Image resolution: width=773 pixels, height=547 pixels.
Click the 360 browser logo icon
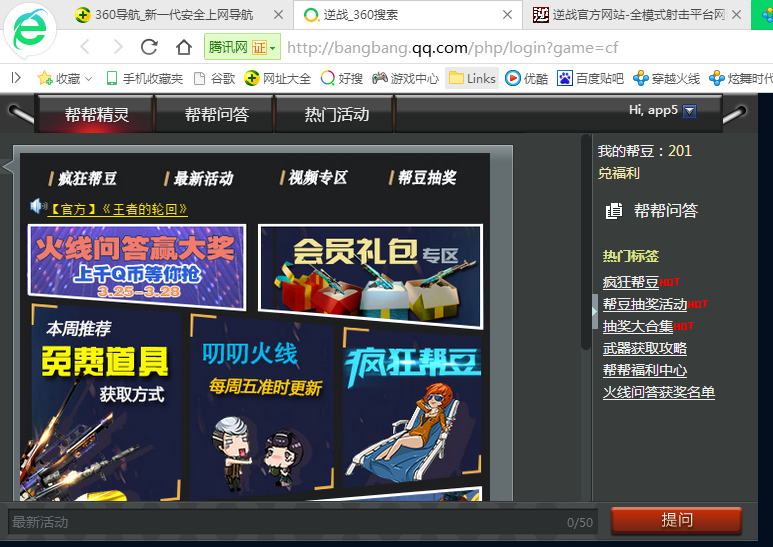tap(30, 31)
